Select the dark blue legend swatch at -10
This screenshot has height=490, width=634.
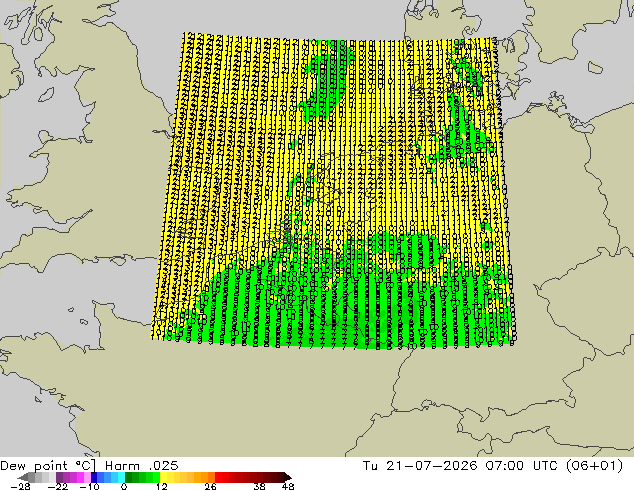[94, 477]
